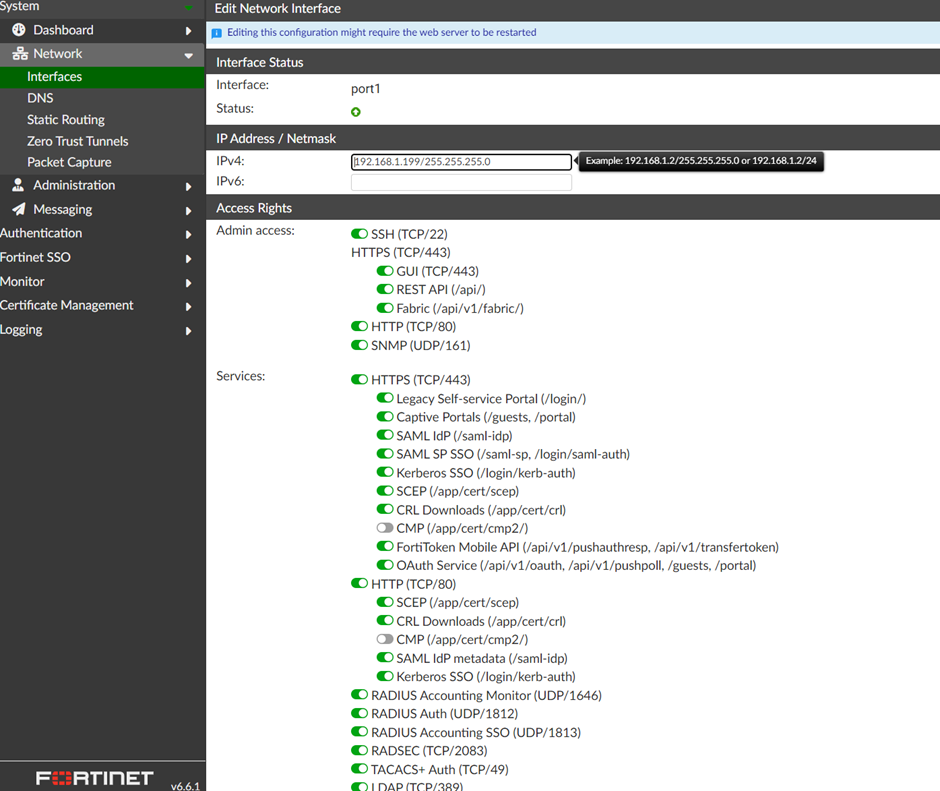Expand the Messaging submenu arrow
The width and height of the screenshot is (940, 791).
tap(188, 210)
